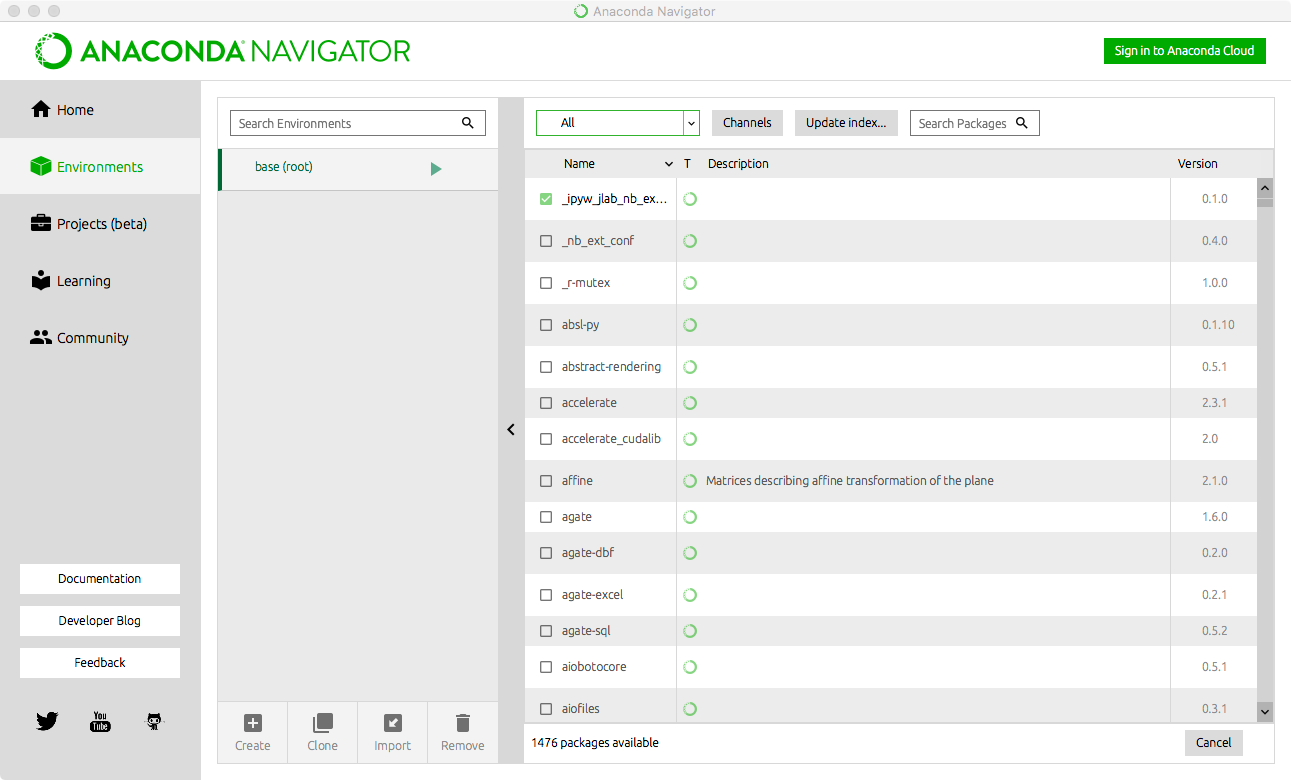Open the Community section
Viewport: 1291px width, 780px height.
(x=100, y=338)
